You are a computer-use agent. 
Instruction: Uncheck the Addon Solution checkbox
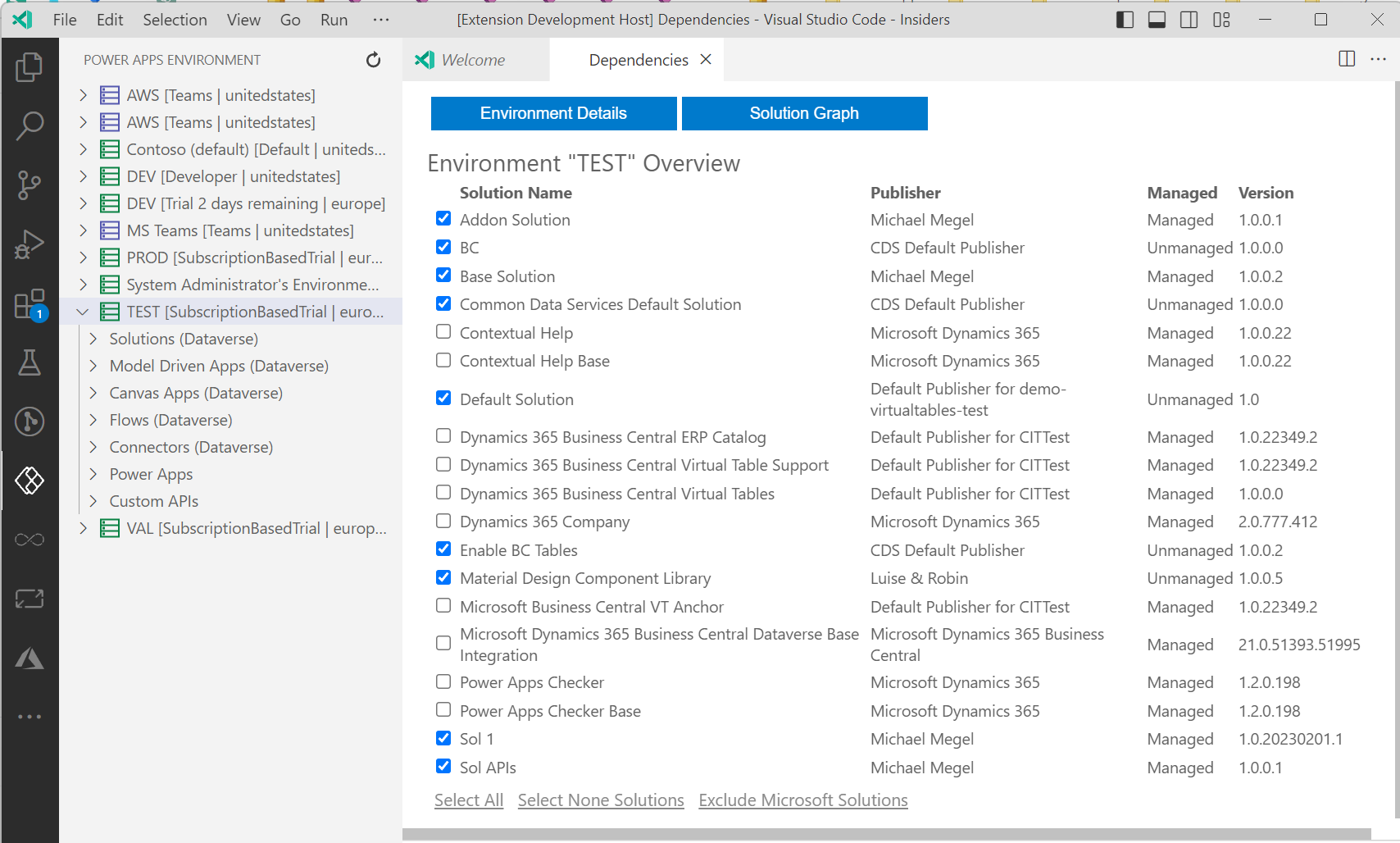point(443,218)
